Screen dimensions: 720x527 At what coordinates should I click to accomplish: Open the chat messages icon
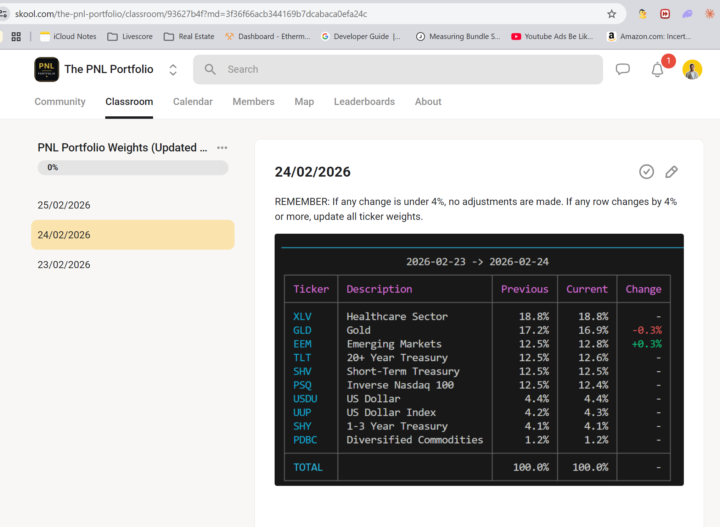point(622,69)
